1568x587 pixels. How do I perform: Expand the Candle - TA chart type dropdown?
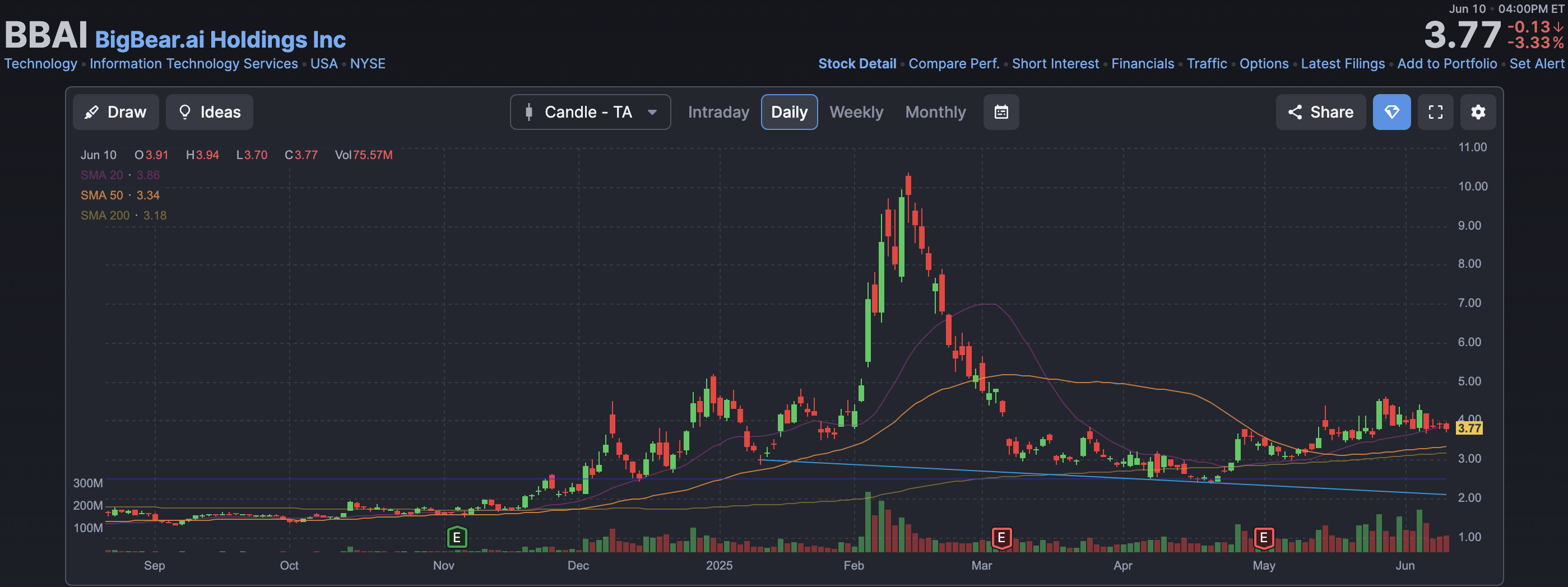coord(591,112)
